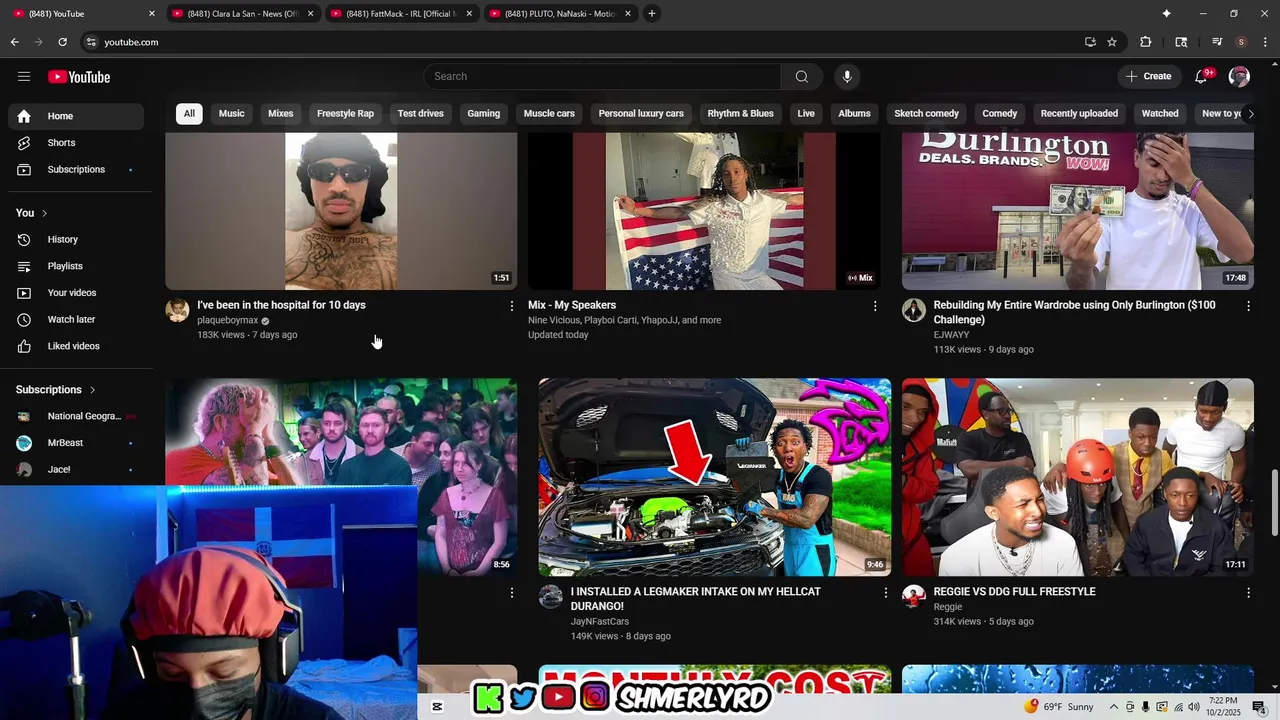Select the Music filter chip
The height and width of the screenshot is (720, 1280).
232,114
